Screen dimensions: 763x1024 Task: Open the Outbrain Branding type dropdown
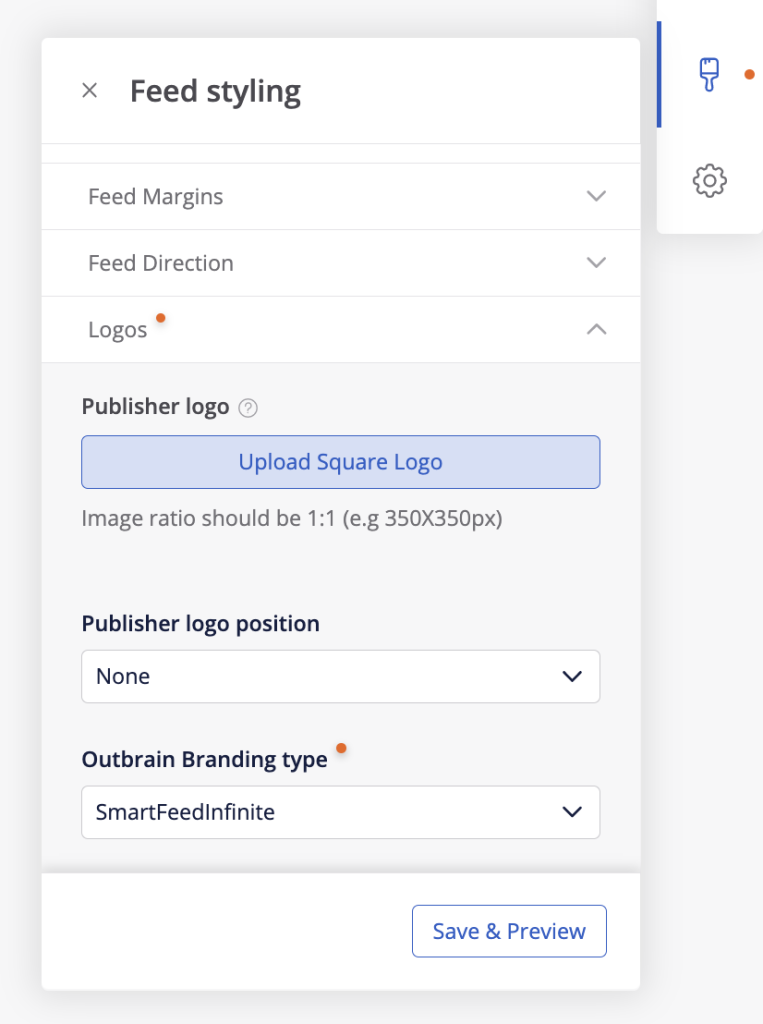click(x=340, y=812)
